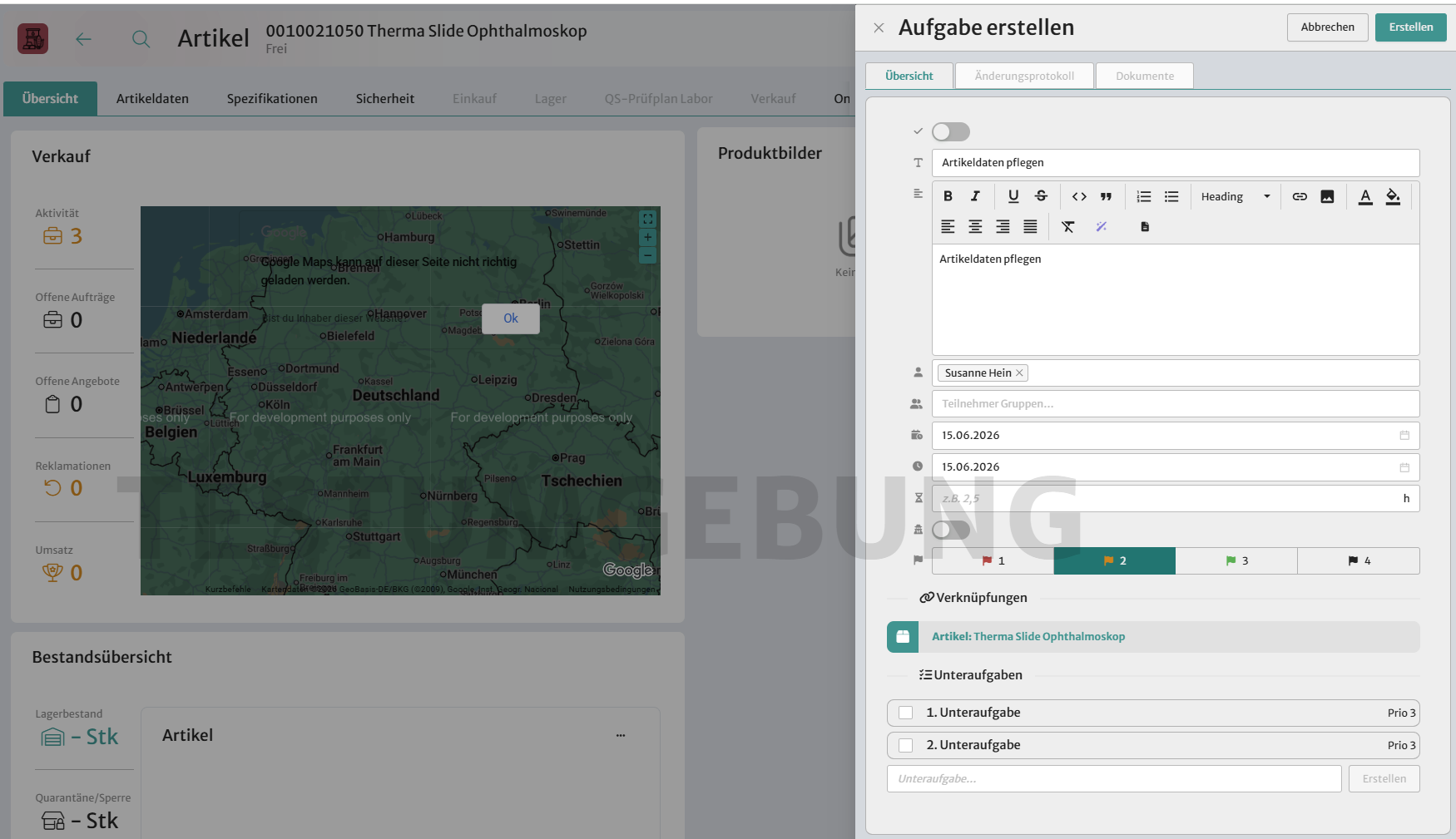Screen dimensions: 1456x839
Task: Set priority to red flag 1
Action: (x=993, y=561)
